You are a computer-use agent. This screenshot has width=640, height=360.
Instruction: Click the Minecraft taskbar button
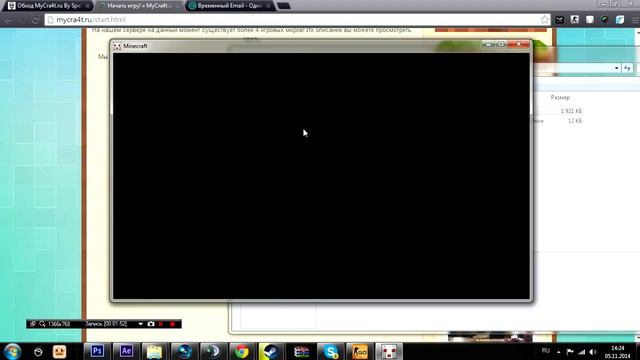389,351
